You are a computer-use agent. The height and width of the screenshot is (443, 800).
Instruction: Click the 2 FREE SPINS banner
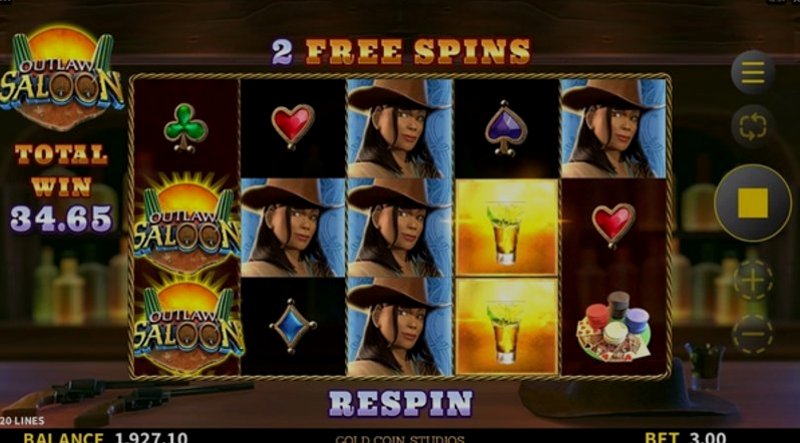click(401, 52)
